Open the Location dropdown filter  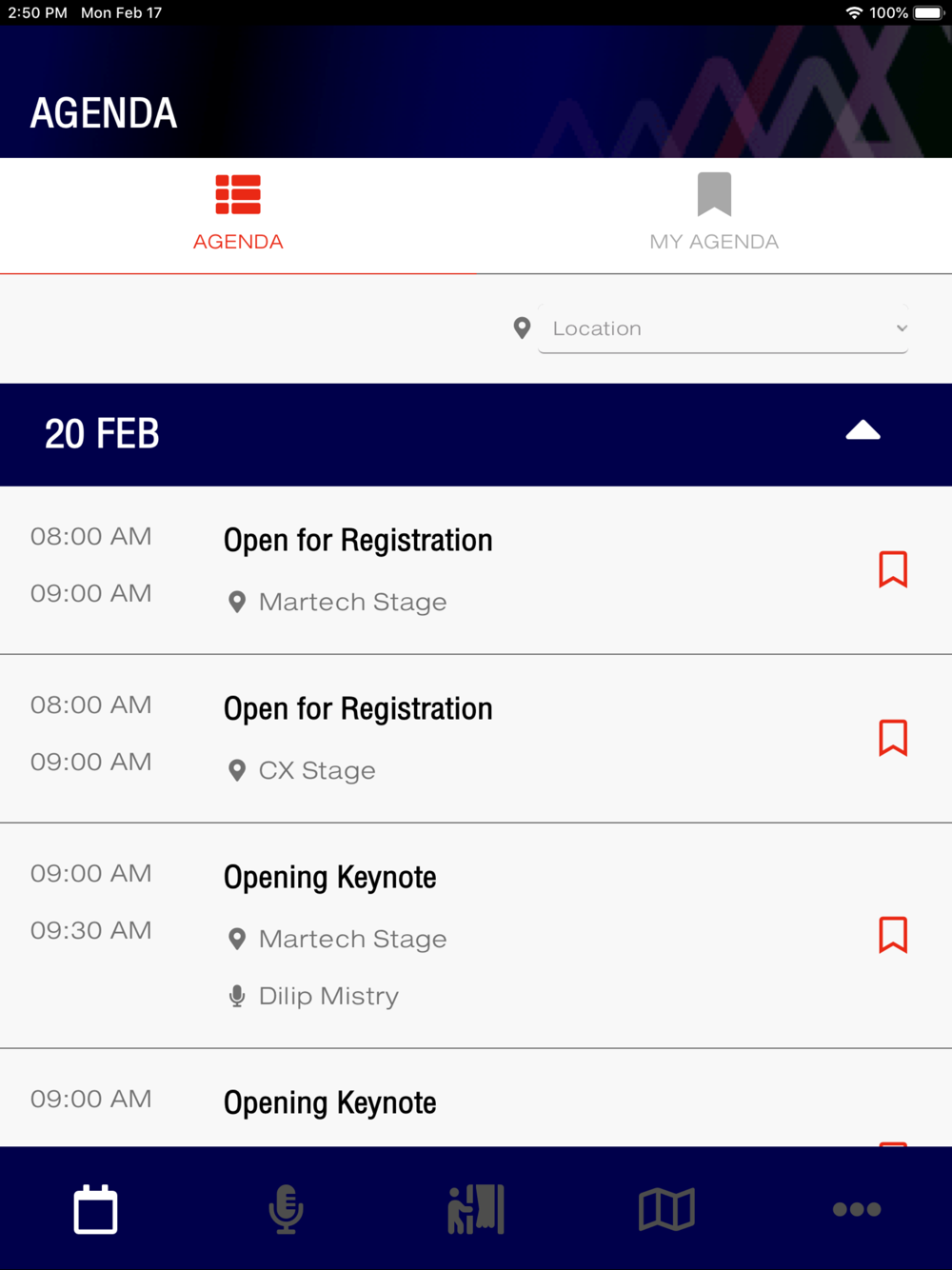[723, 328]
